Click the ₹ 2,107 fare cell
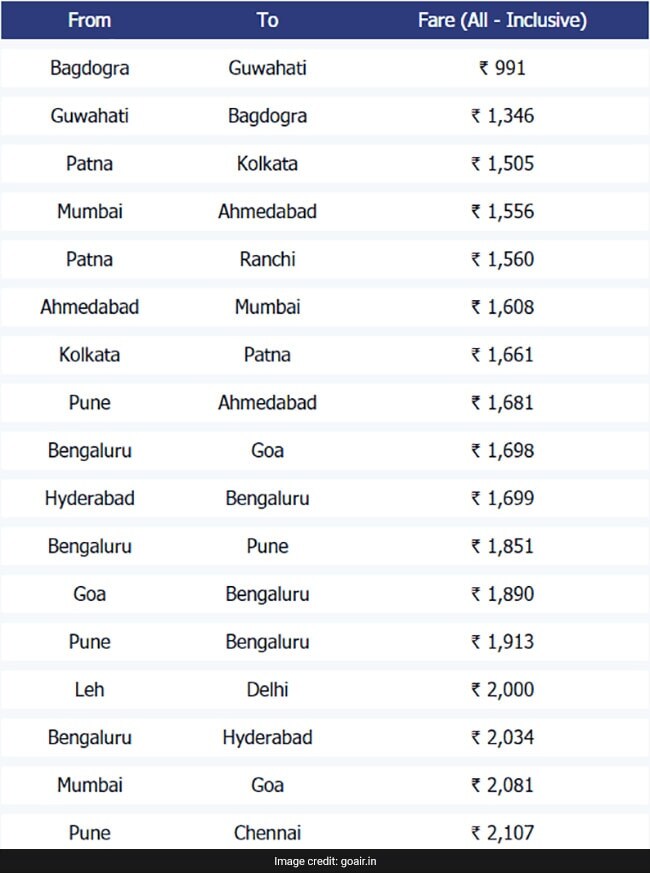650x873 pixels. (502, 833)
